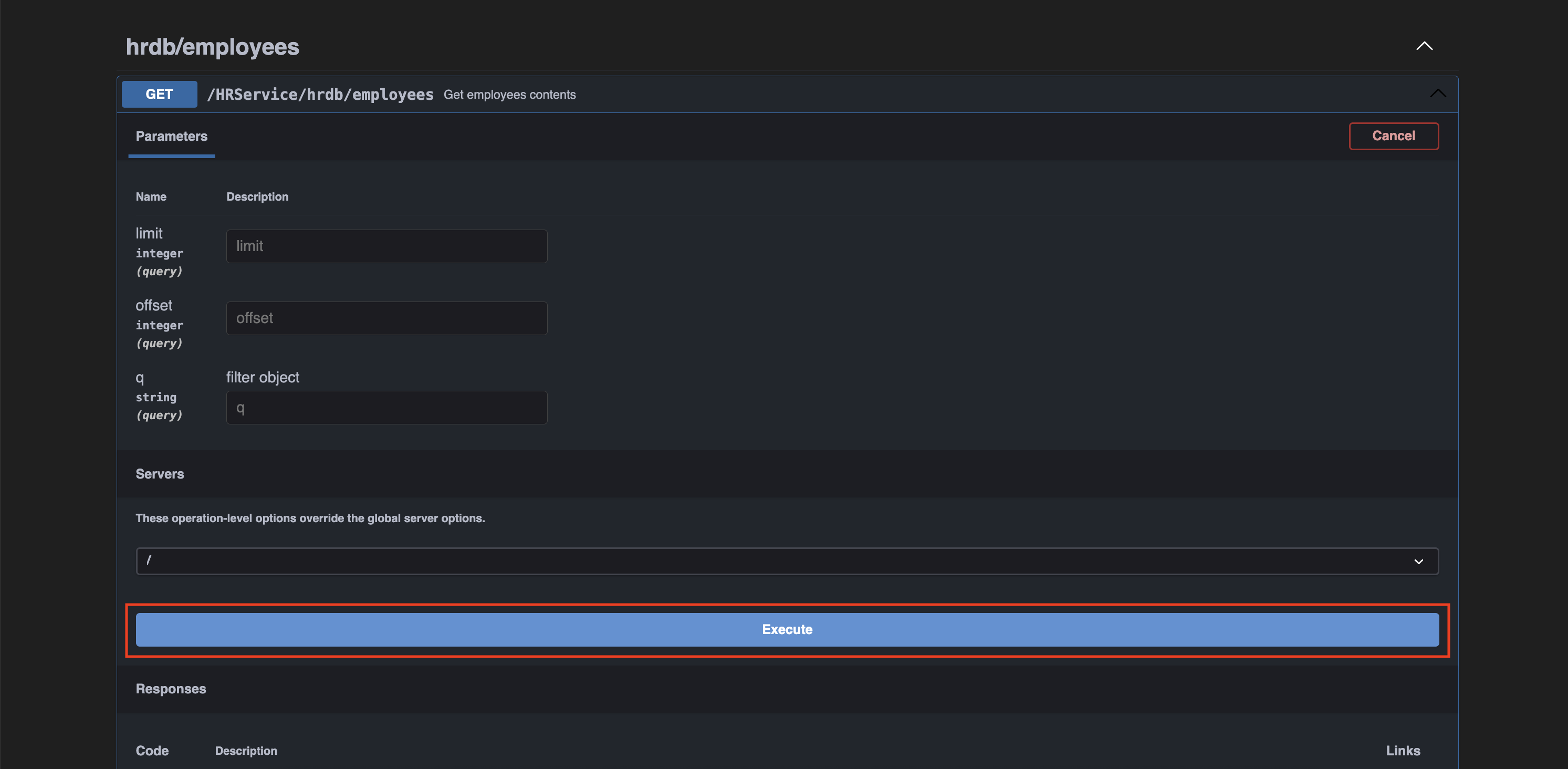Screen dimensions: 1568x769
Task: Click the Links column header
Action: [1403, 751]
